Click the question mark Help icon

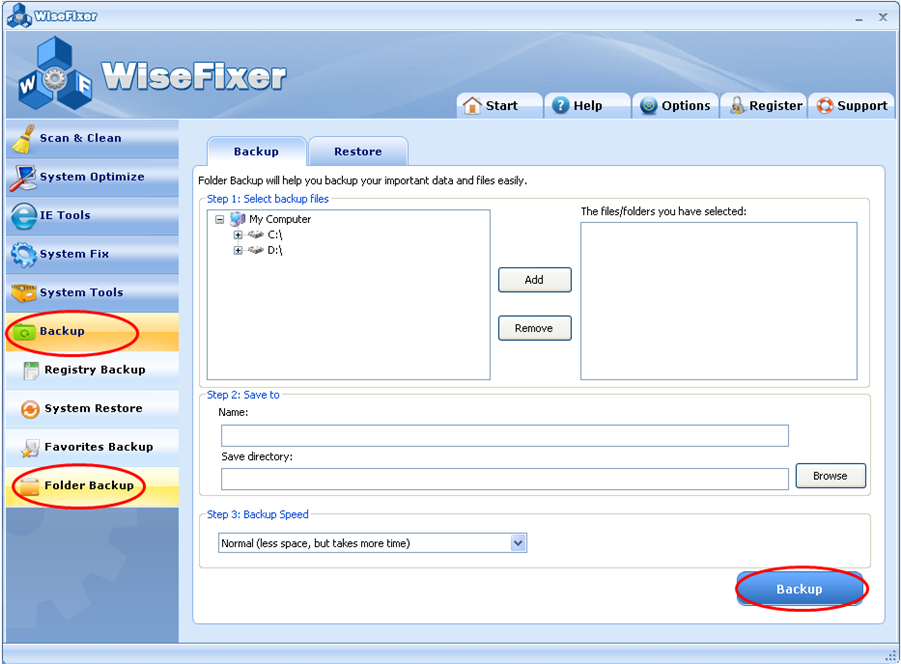coord(560,106)
